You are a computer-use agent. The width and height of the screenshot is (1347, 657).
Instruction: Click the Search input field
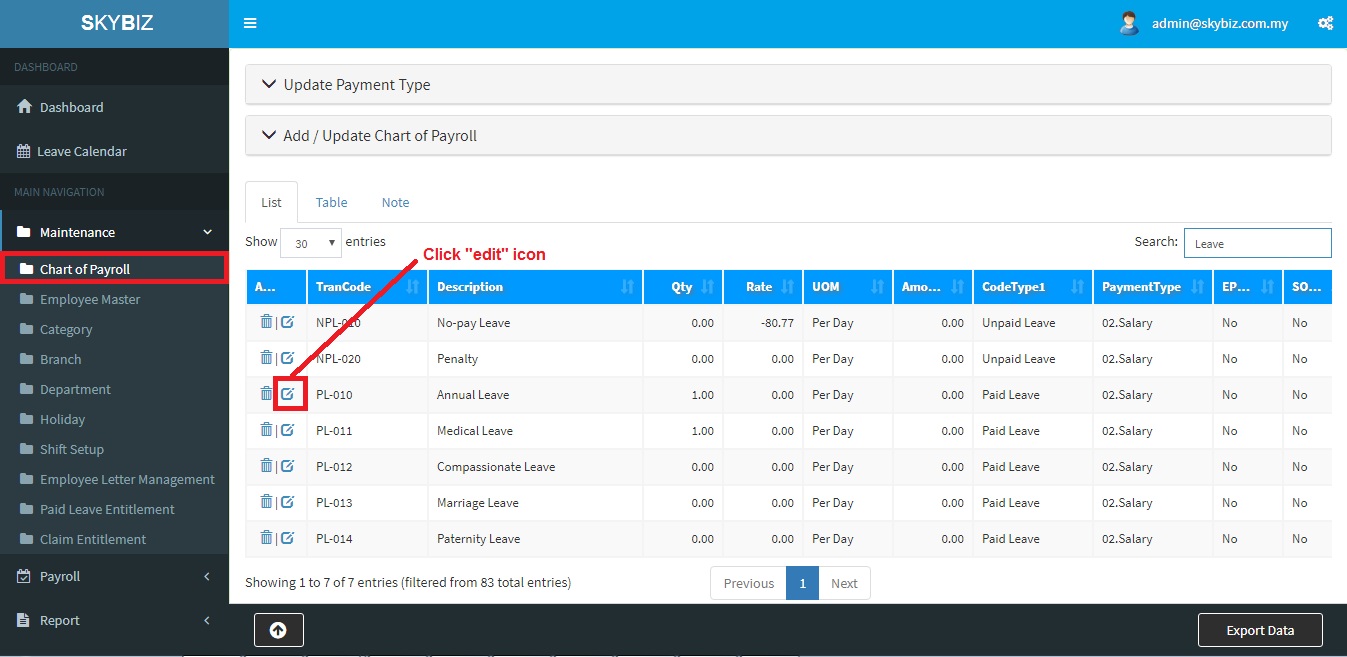tap(1257, 243)
